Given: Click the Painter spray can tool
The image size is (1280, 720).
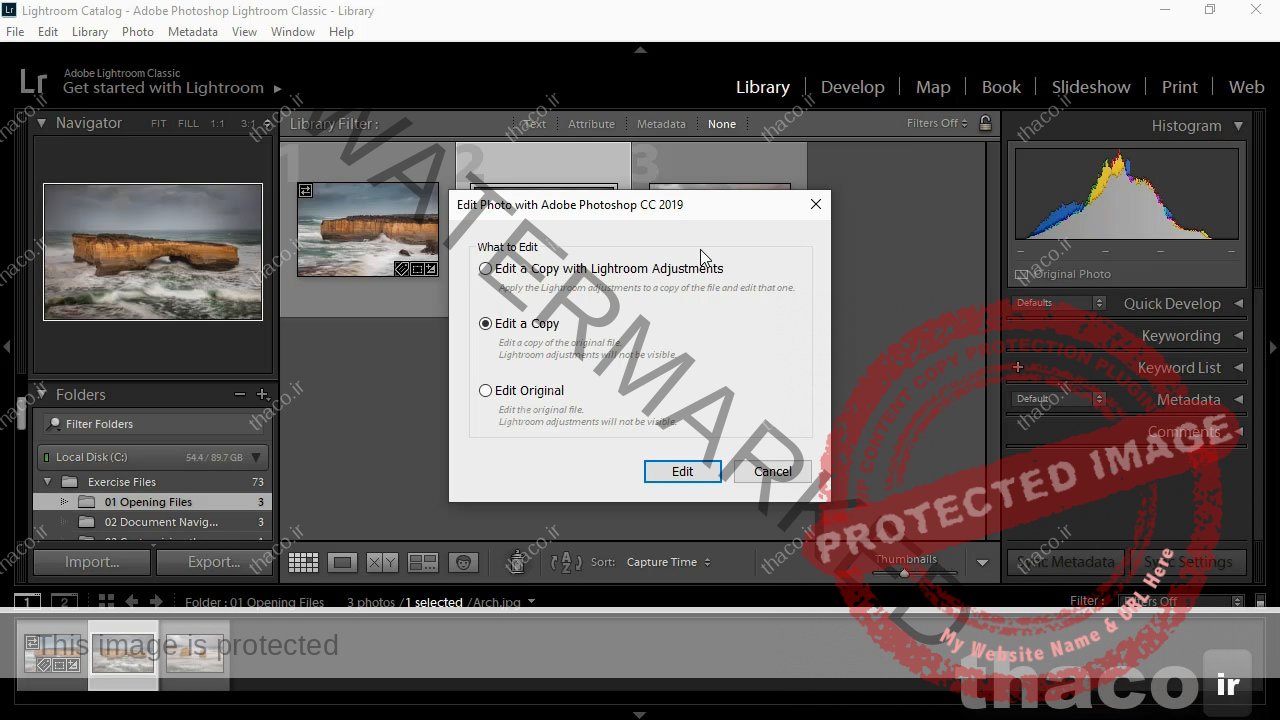Looking at the screenshot, I should [517, 562].
